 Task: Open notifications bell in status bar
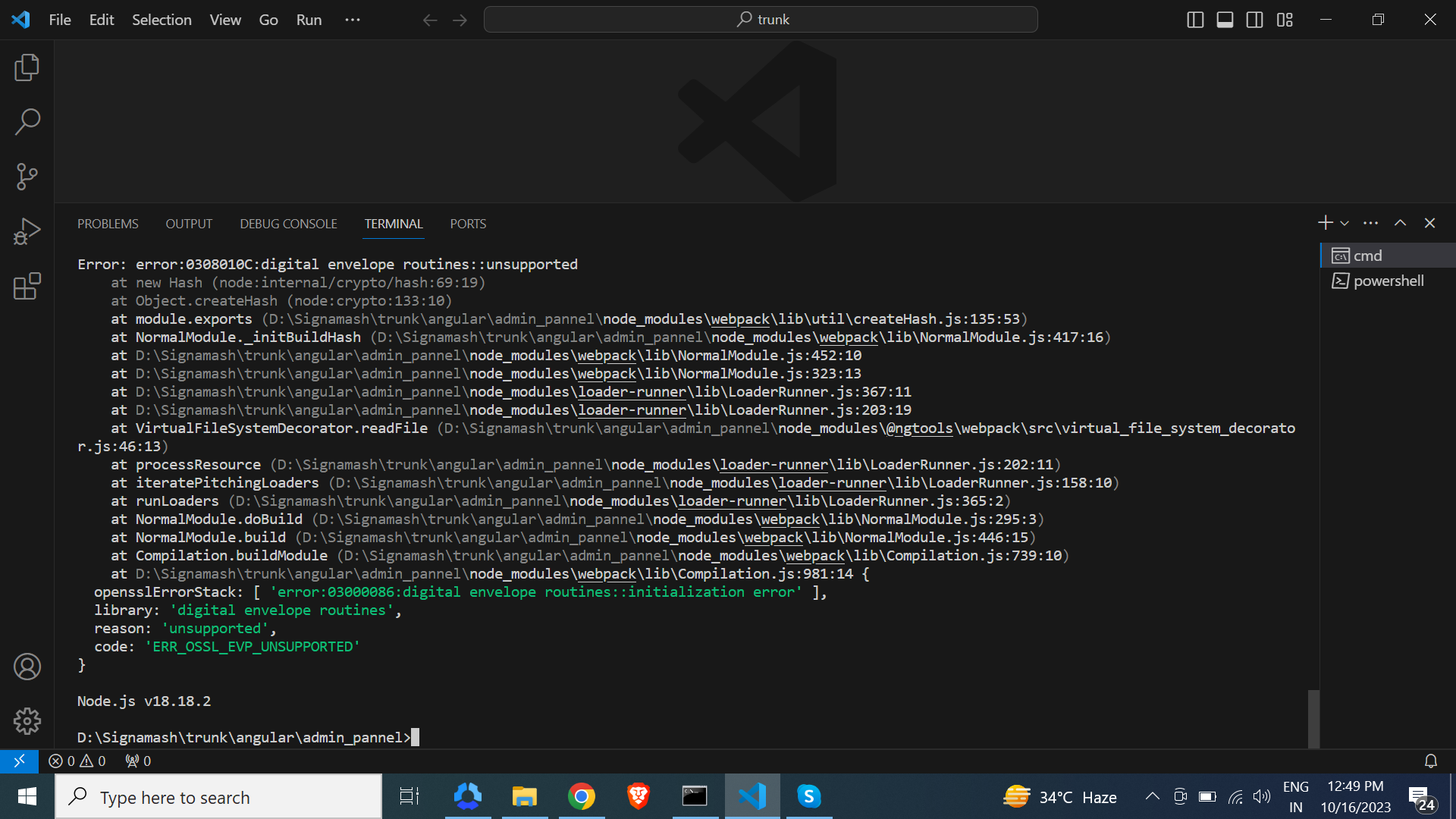(x=1431, y=761)
